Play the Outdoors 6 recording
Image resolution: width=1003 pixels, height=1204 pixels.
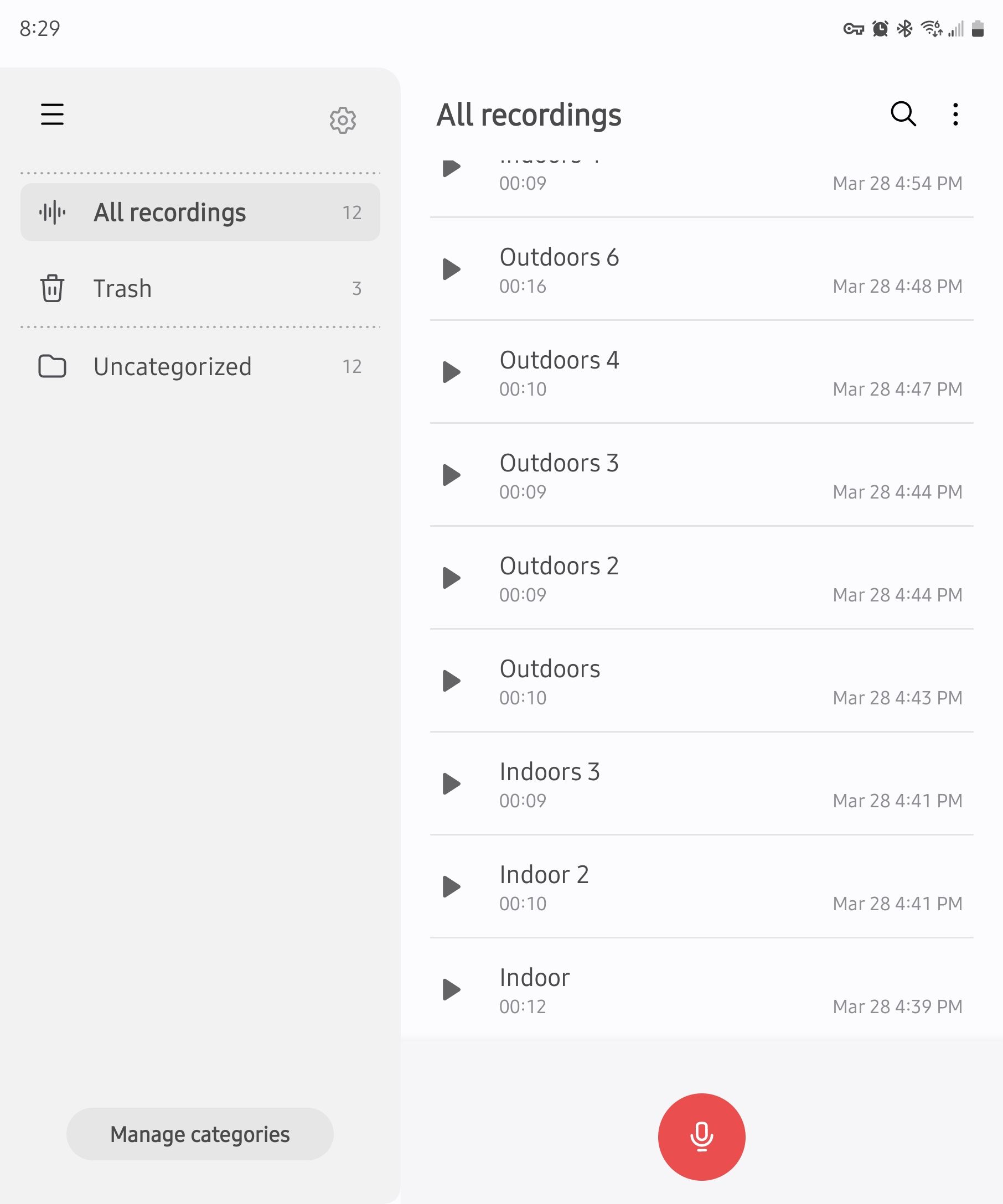click(452, 269)
